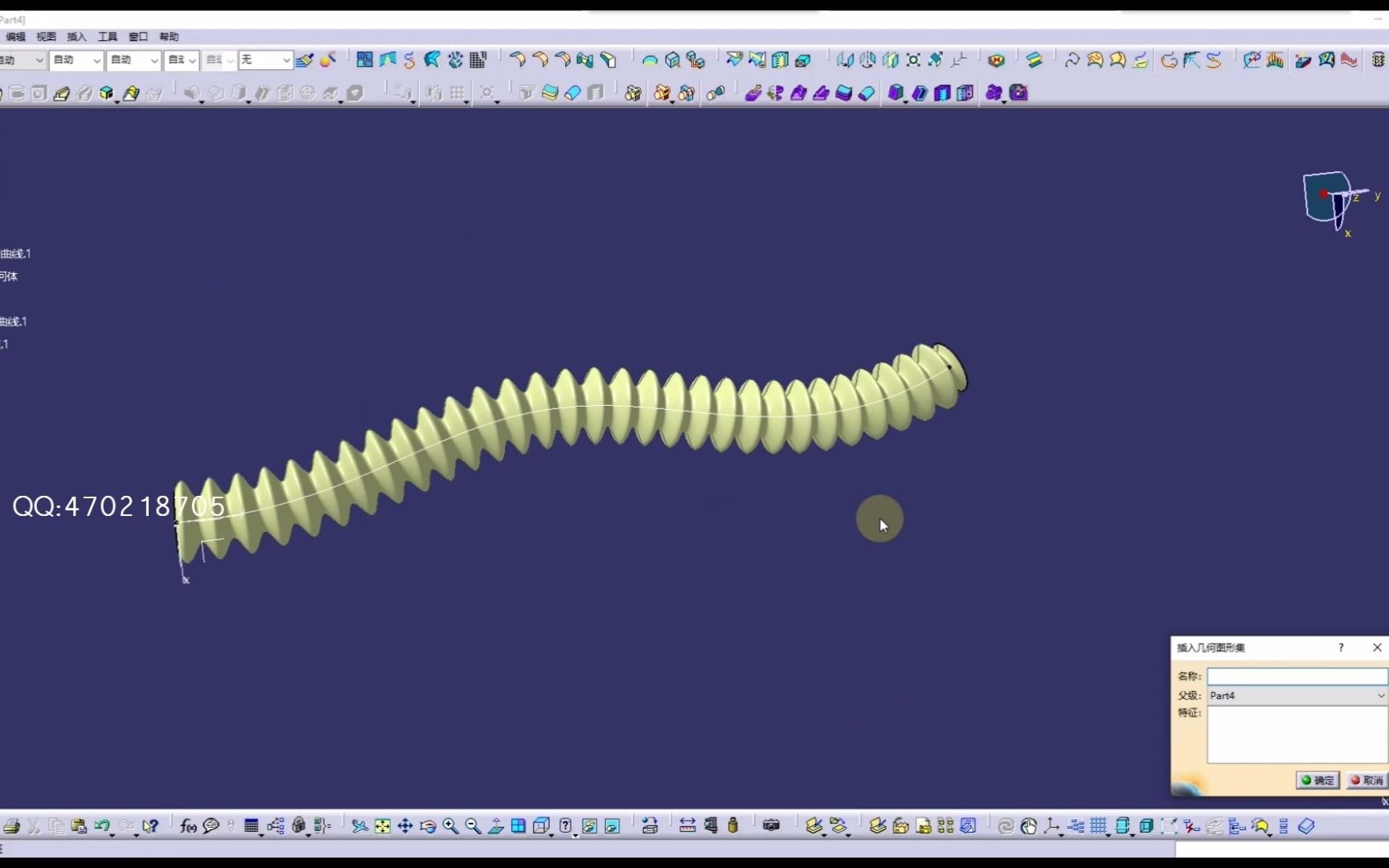1389x868 pixels.
Task: Click the dark blue solid box icon
Action: tap(895, 93)
